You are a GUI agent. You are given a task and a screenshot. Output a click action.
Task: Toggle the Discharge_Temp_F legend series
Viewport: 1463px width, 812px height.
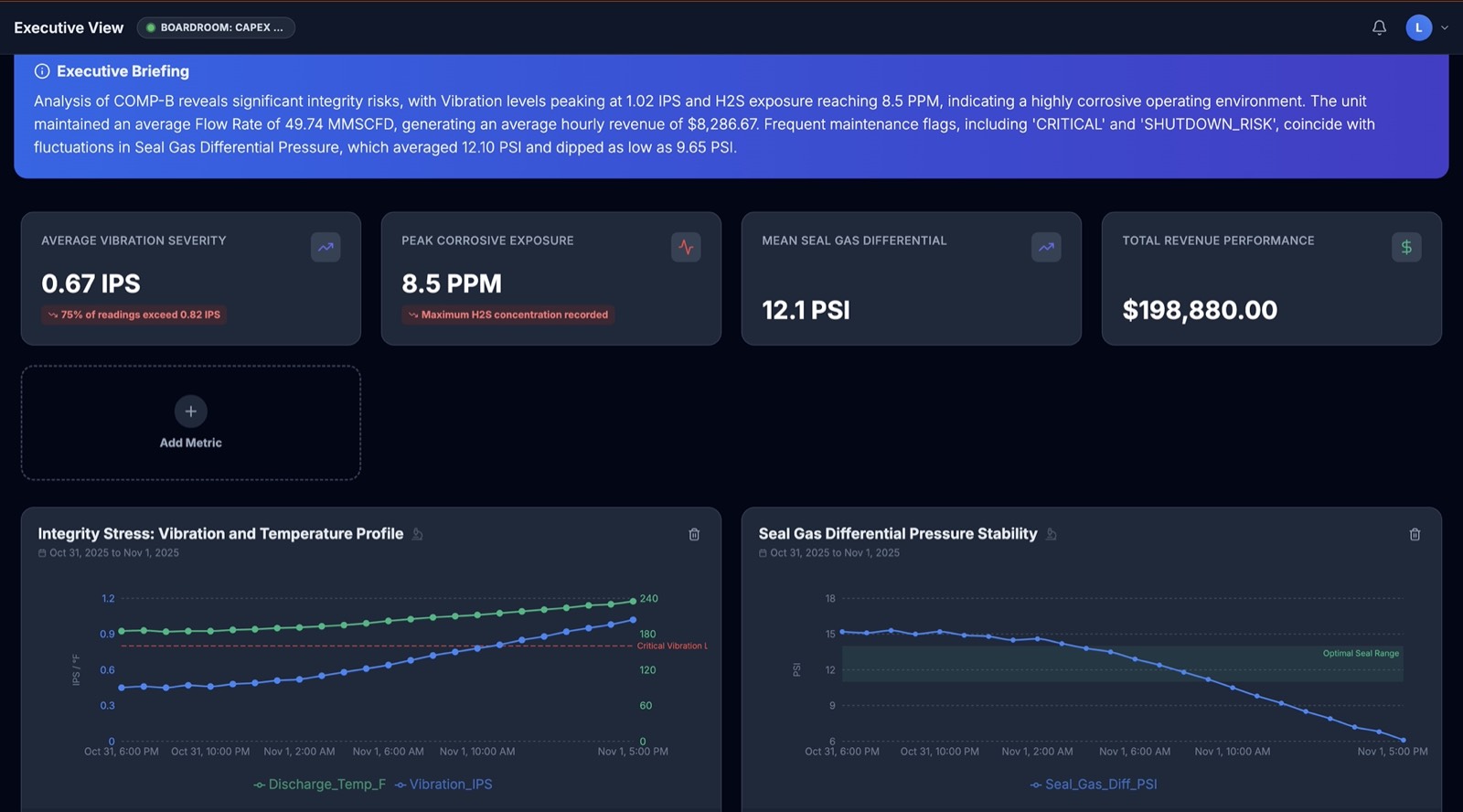319,785
